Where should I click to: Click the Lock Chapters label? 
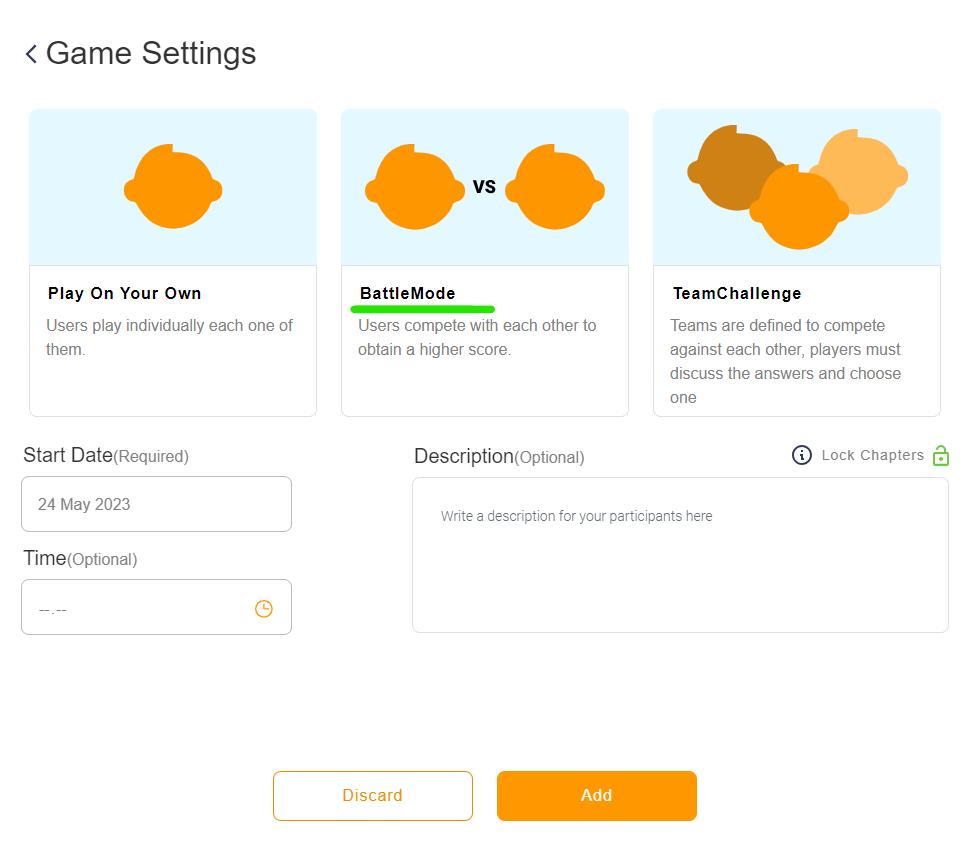click(872, 455)
